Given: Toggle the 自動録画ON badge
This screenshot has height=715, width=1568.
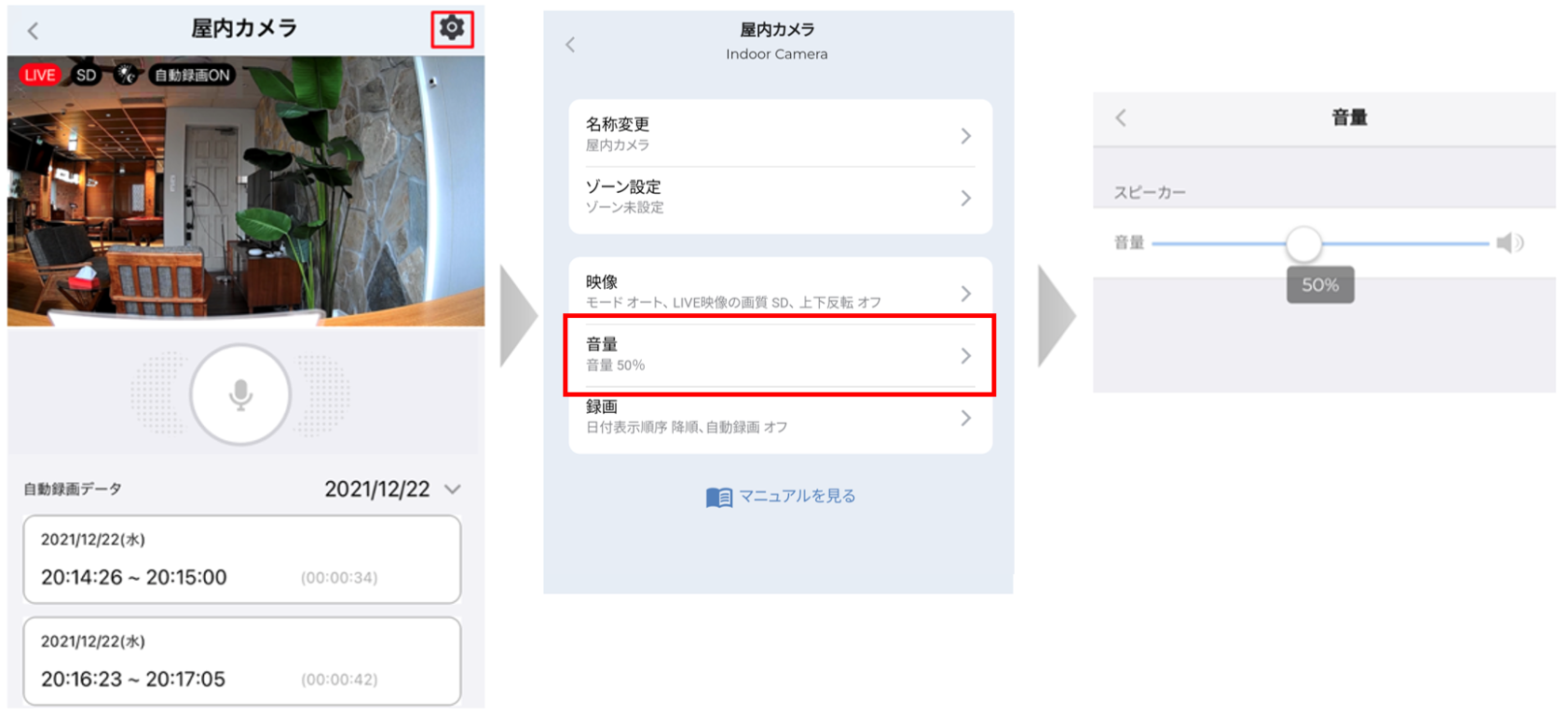Looking at the screenshot, I should [192, 76].
